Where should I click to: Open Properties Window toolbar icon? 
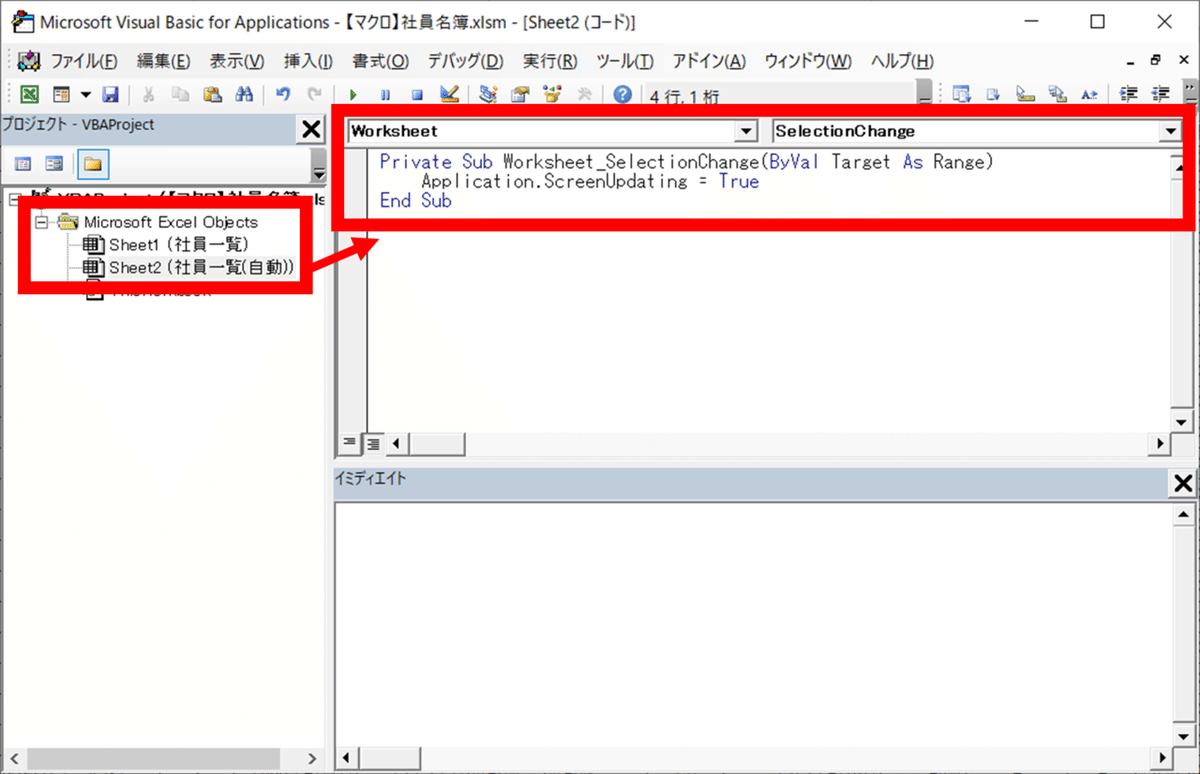520,95
